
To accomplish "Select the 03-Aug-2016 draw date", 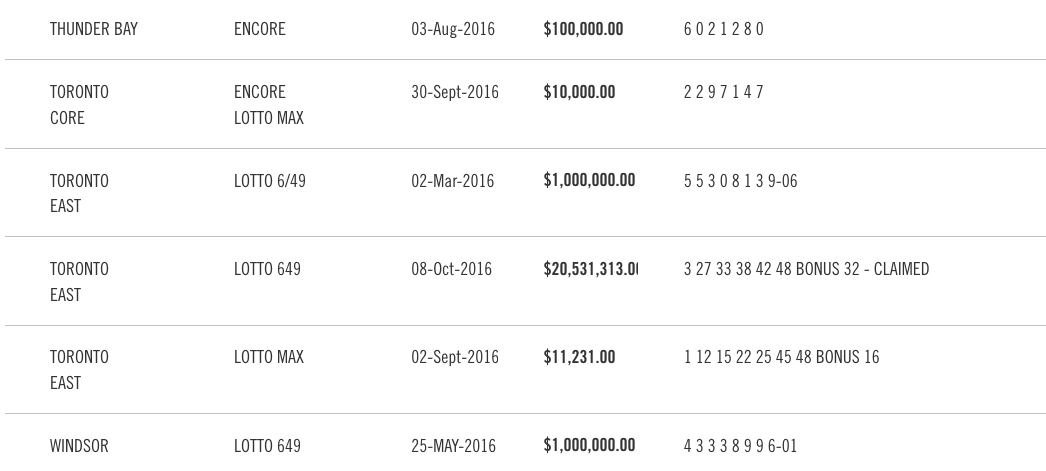I will click(x=453, y=29).
